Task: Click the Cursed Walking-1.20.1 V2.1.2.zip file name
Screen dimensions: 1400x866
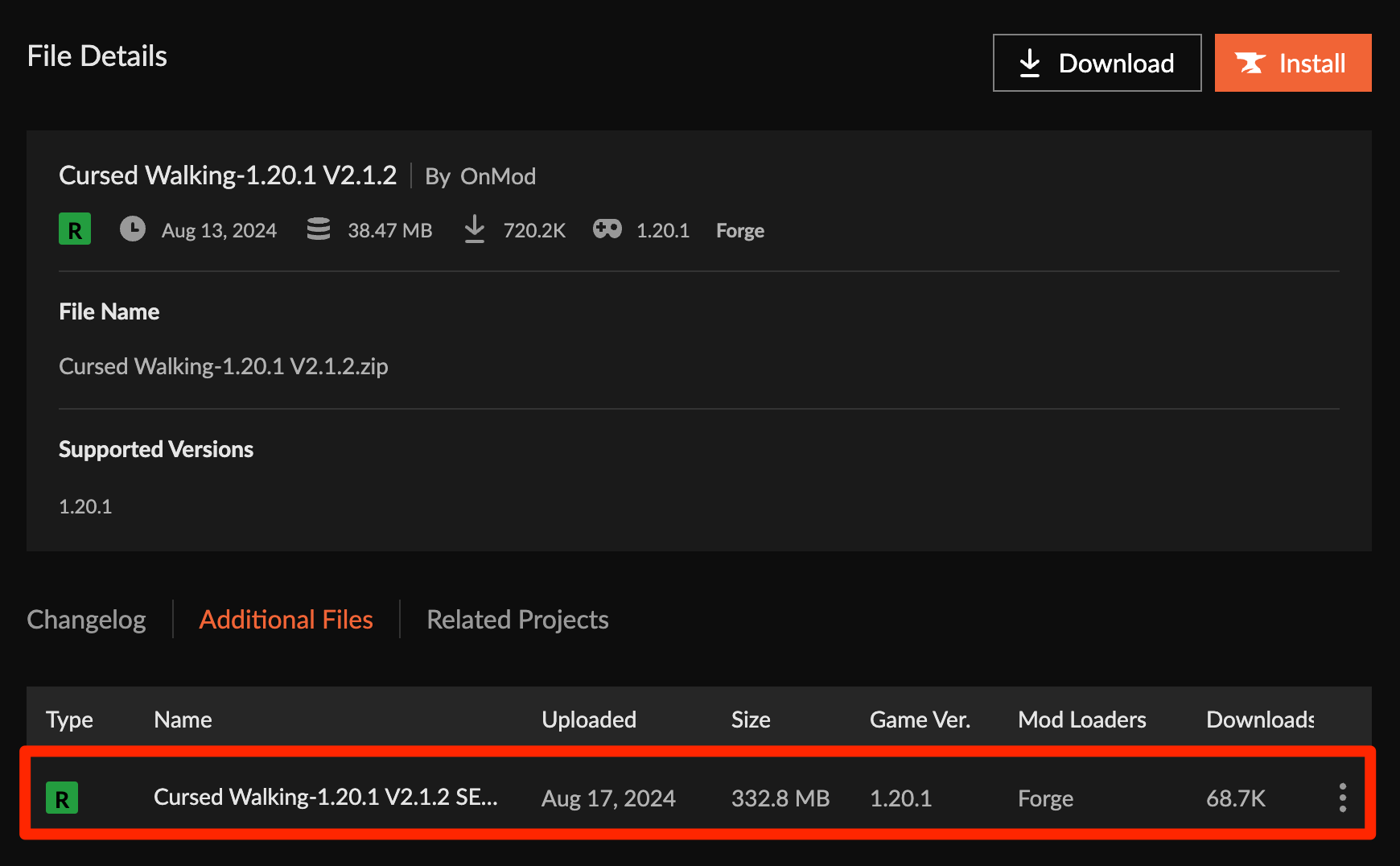Action: coord(224,366)
